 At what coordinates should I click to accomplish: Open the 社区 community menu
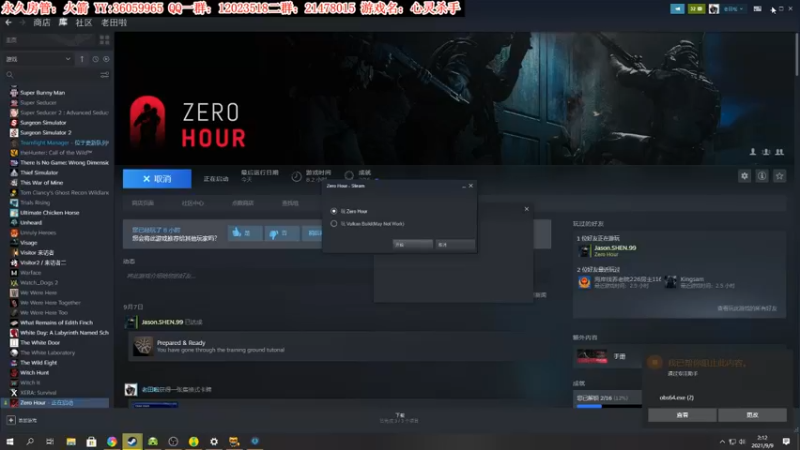[84, 22]
